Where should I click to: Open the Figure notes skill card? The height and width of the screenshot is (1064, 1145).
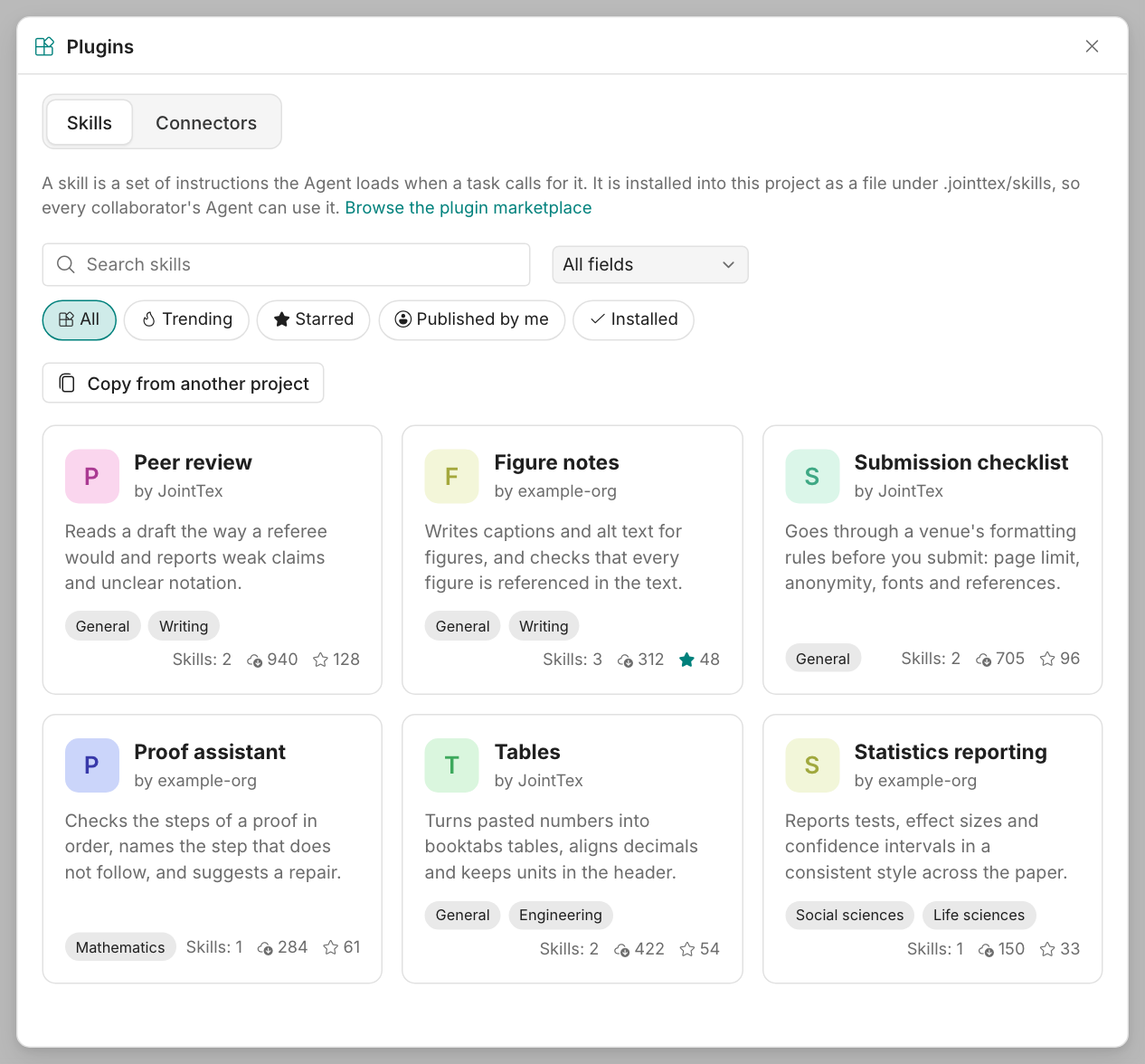pyautogui.click(x=572, y=559)
